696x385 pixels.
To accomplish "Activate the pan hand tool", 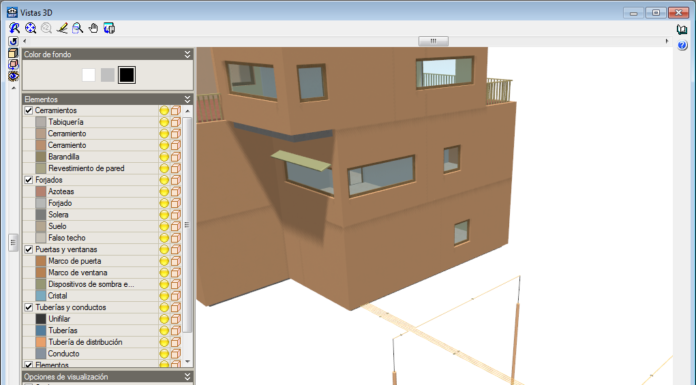I will pyautogui.click(x=93, y=28).
